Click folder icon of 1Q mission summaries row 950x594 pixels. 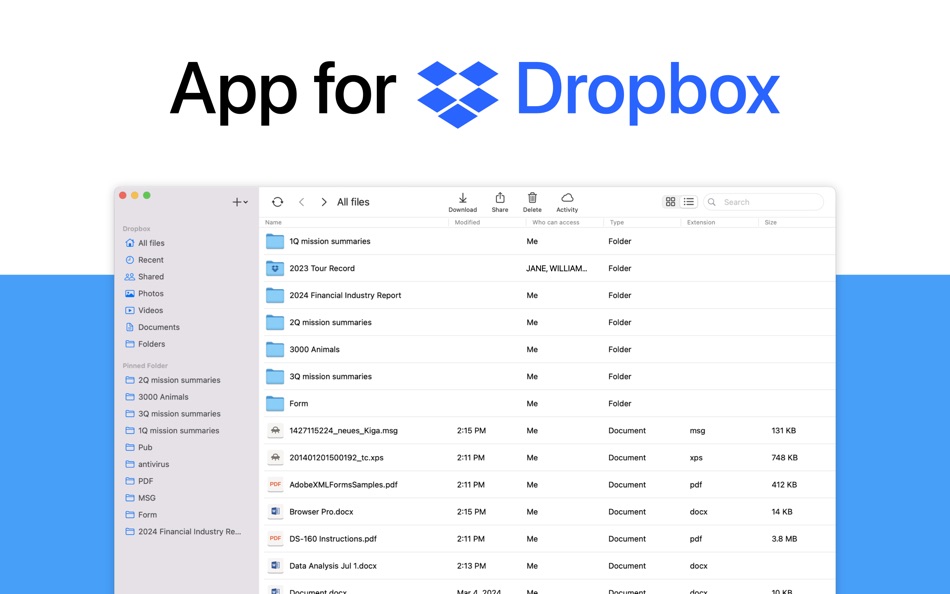coord(275,241)
